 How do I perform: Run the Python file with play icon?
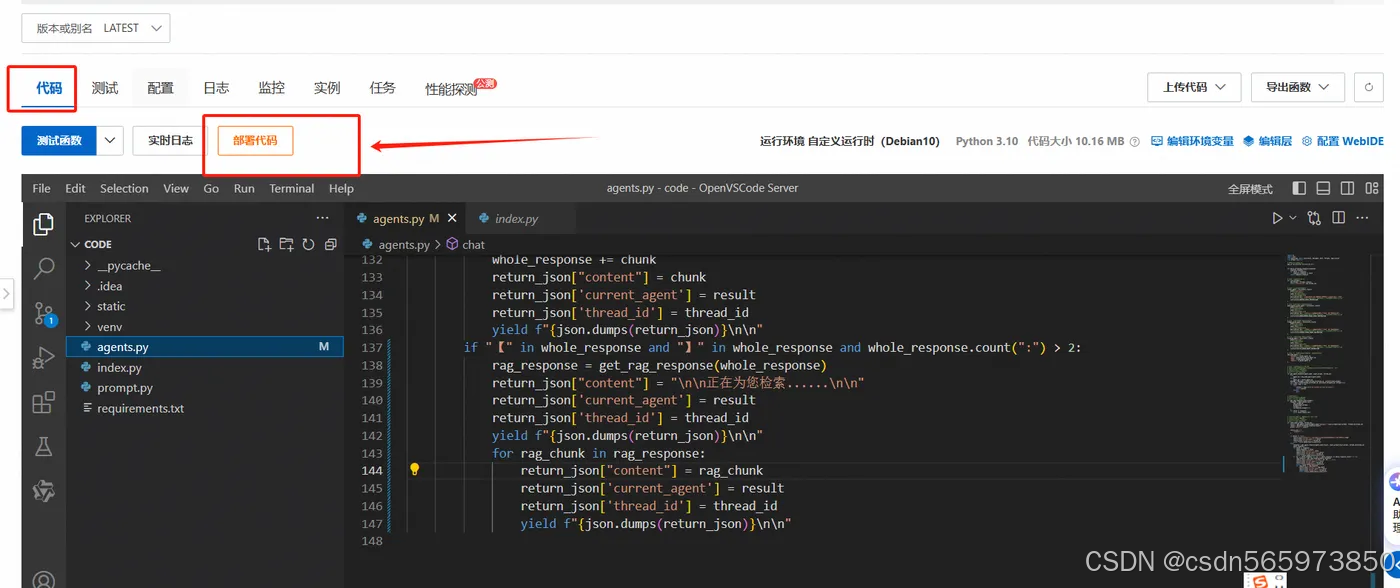coord(1277,218)
